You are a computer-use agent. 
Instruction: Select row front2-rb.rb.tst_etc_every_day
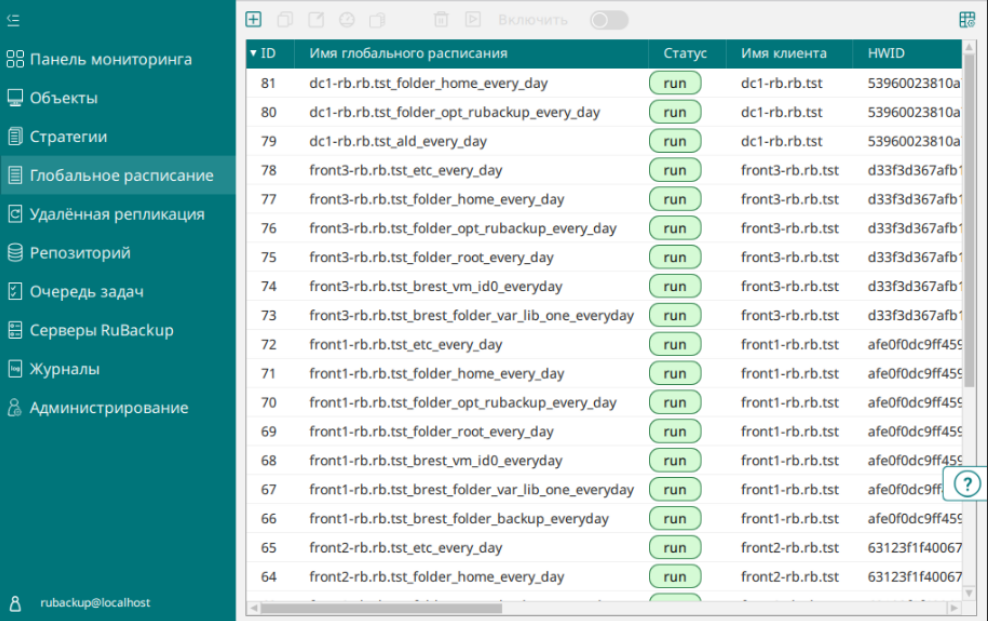point(604,547)
